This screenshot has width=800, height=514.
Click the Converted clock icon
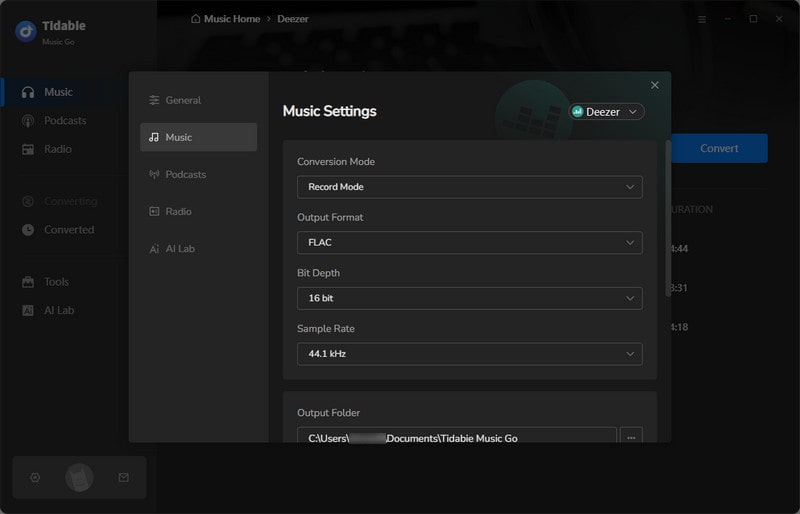(28, 230)
